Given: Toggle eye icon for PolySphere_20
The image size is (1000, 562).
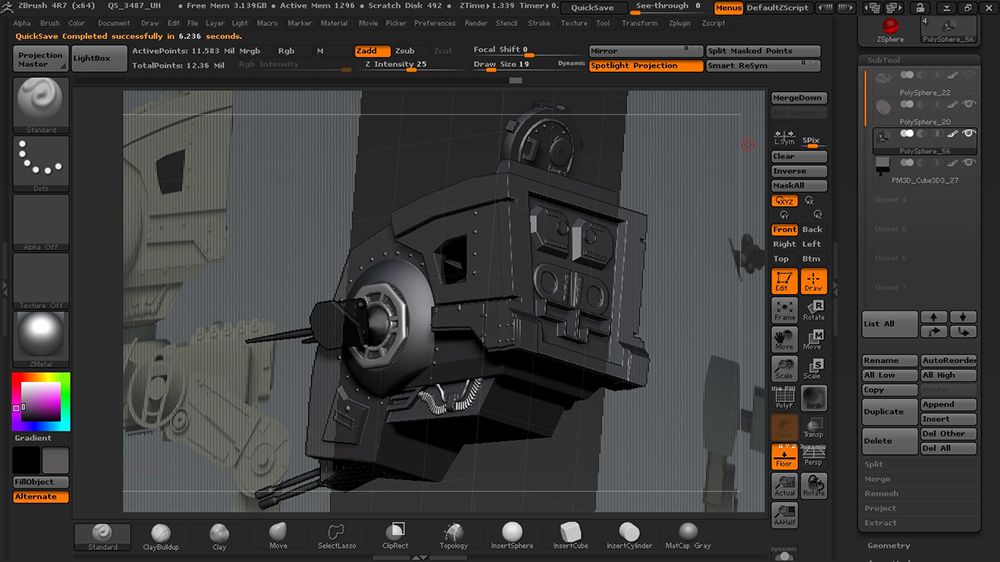Looking at the screenshot, I should click(969, 104).
